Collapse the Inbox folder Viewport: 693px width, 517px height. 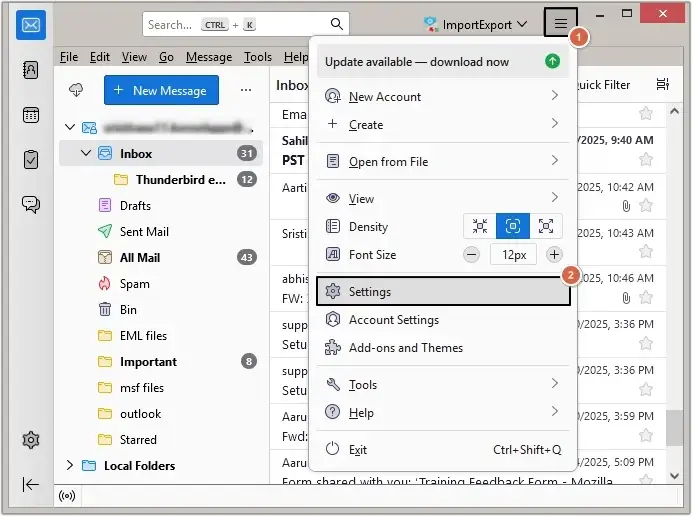click(86, 153)
